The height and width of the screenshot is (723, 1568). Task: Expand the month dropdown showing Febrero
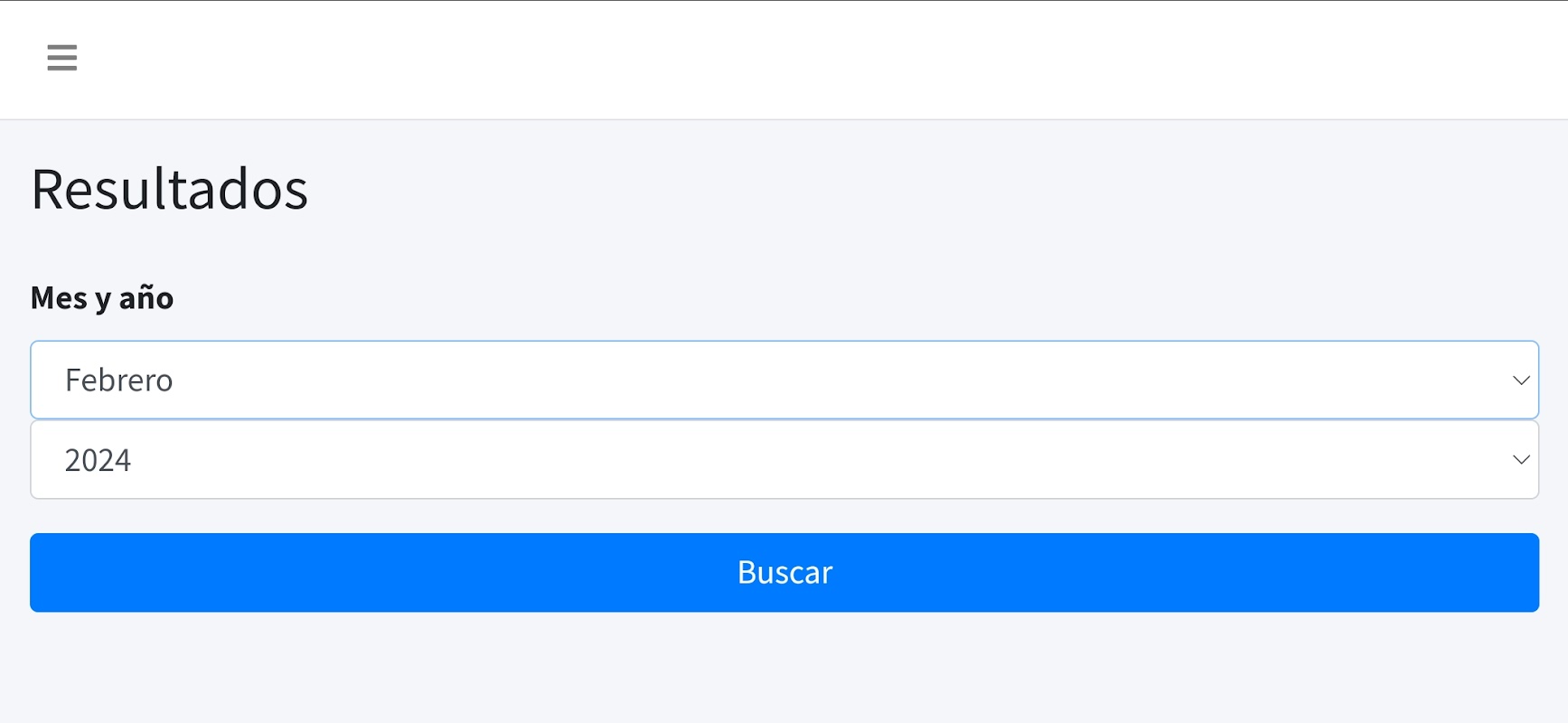(784, 380)
